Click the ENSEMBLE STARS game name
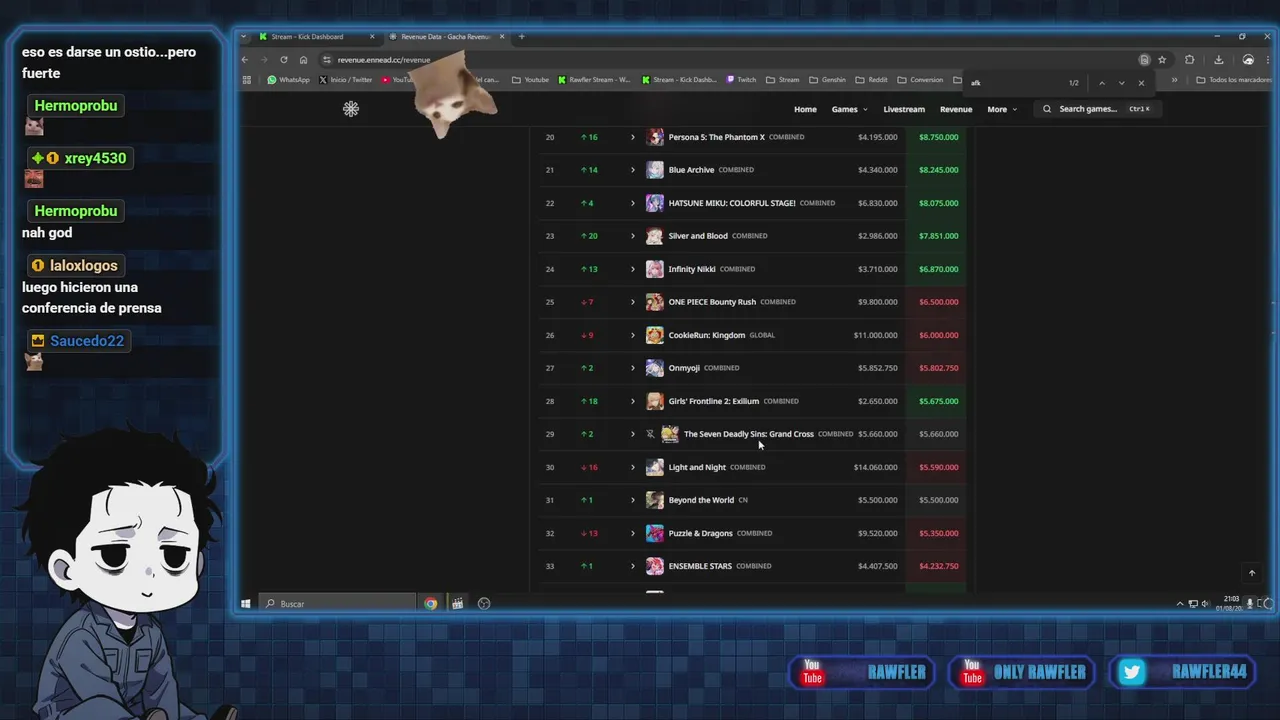The height and width of the screenshot is (720, 1280). pos(700,566)
